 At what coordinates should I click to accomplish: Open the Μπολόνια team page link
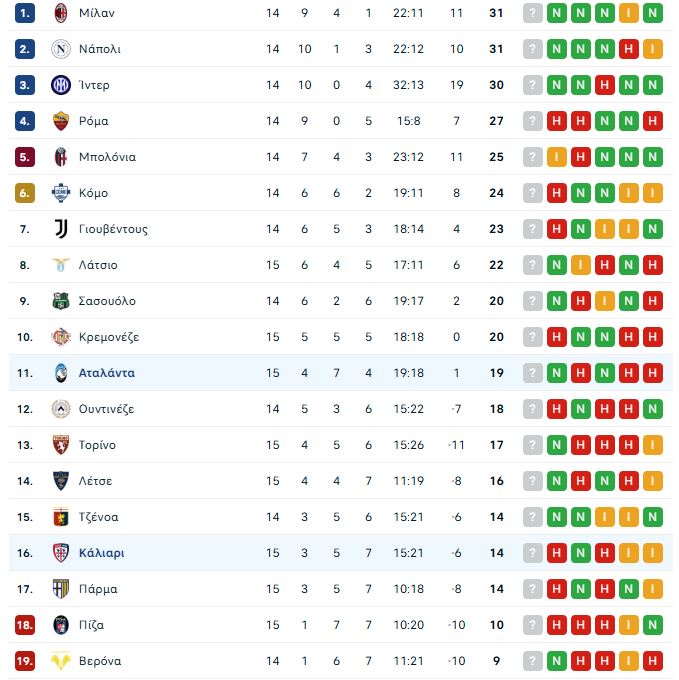coord(107,157)
